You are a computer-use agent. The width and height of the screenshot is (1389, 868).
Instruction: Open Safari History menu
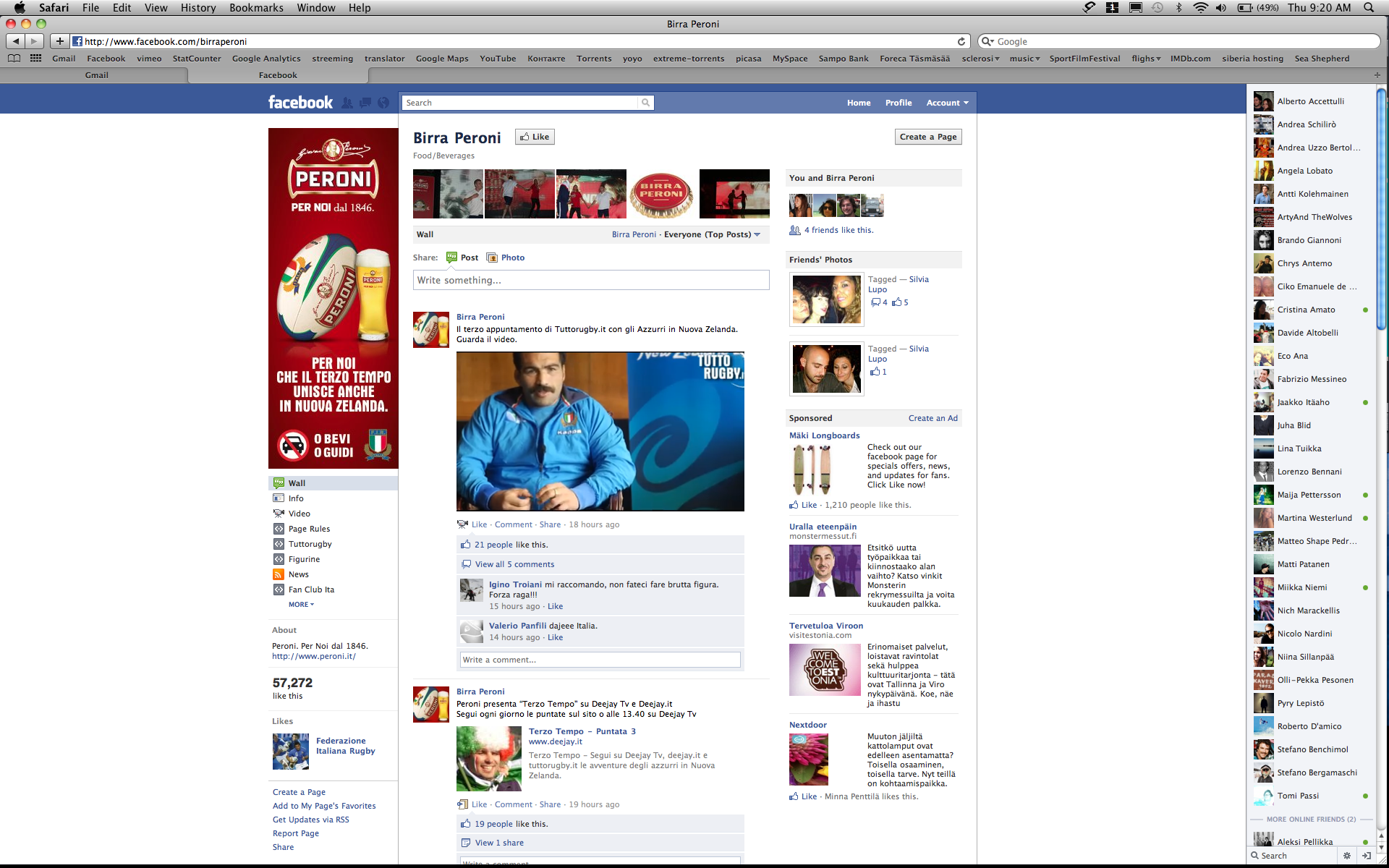click(x=198, y=7)
